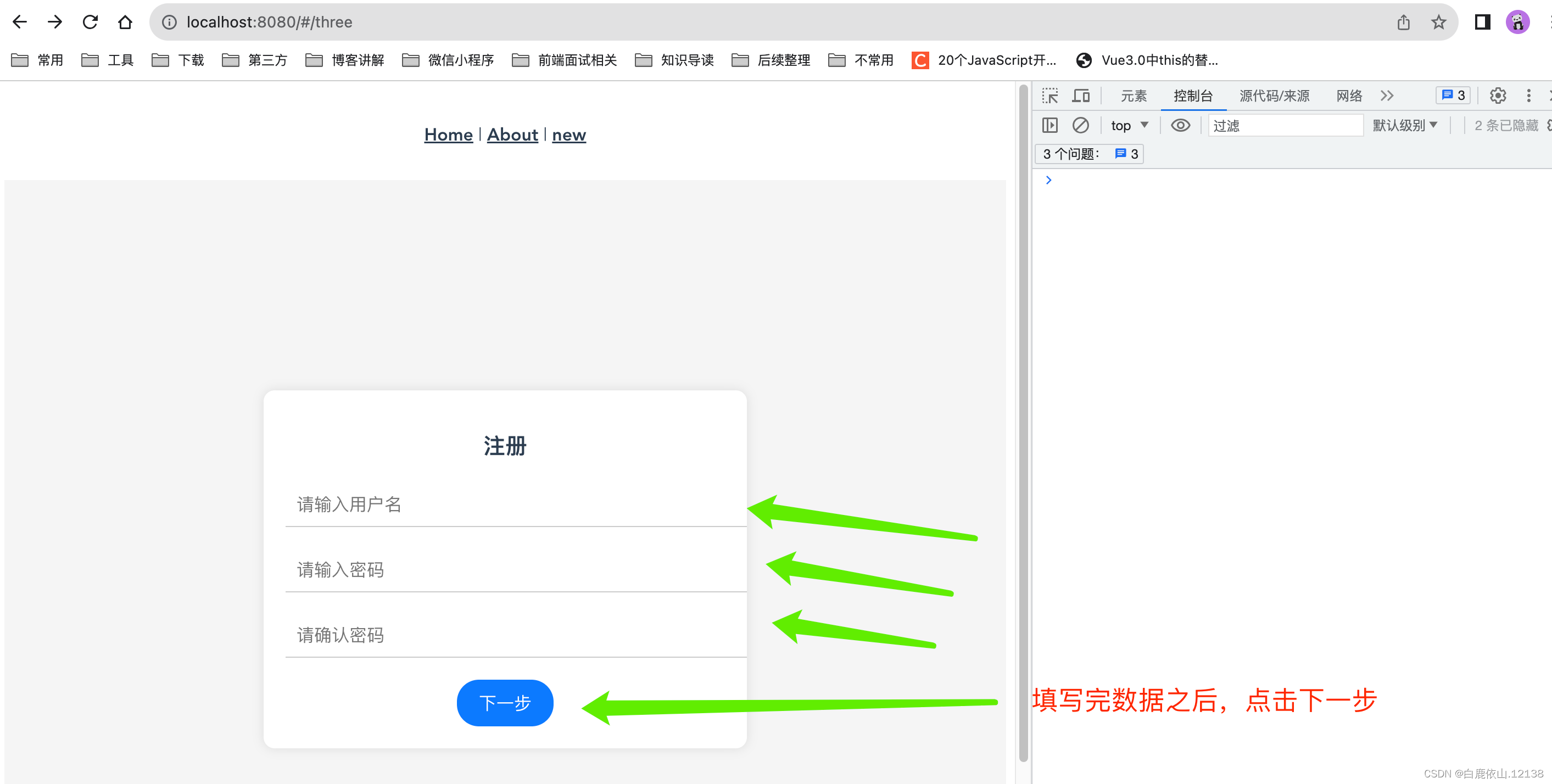
Task: Toggle device toolbar emulation
Action: pyautogui.click(x=1081, y=96)
